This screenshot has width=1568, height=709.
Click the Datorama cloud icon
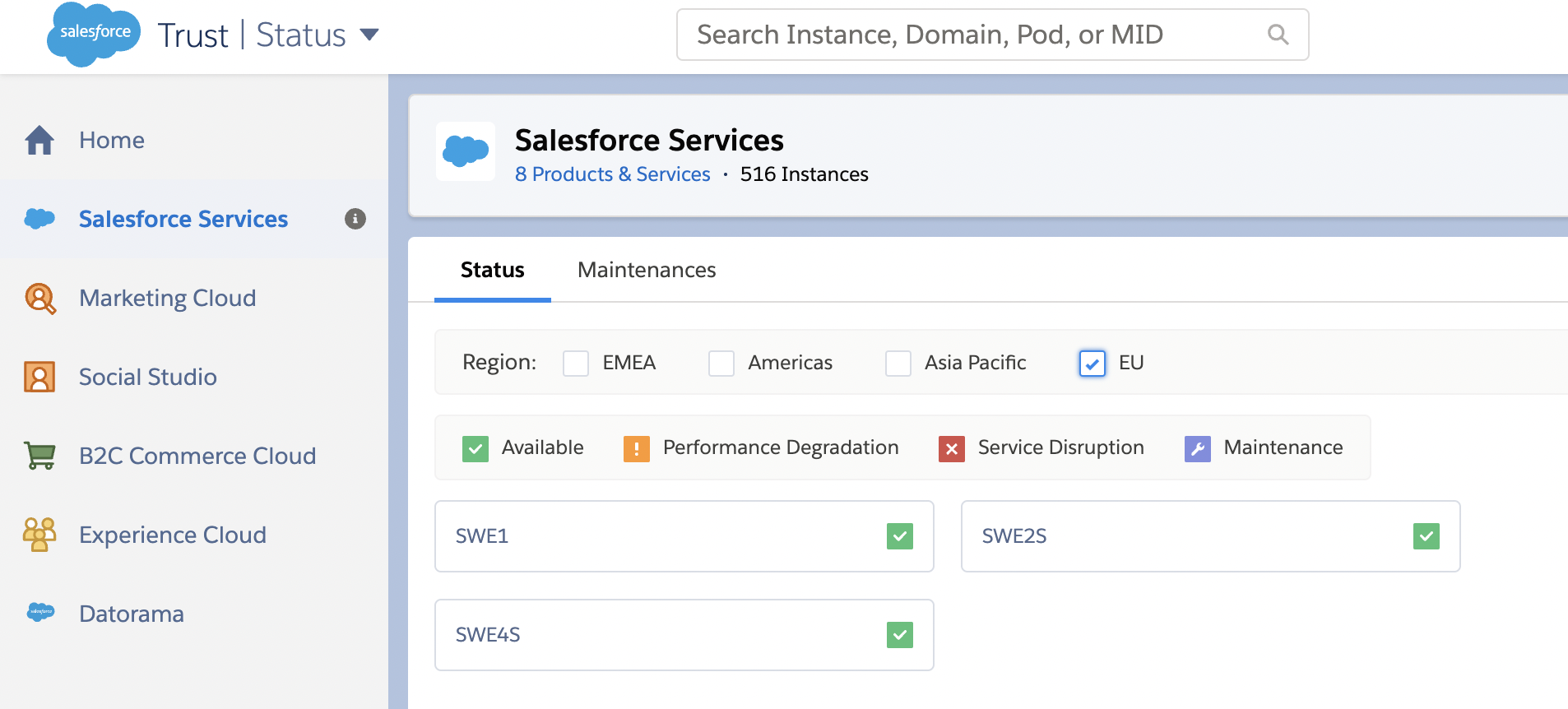point(40,613)
